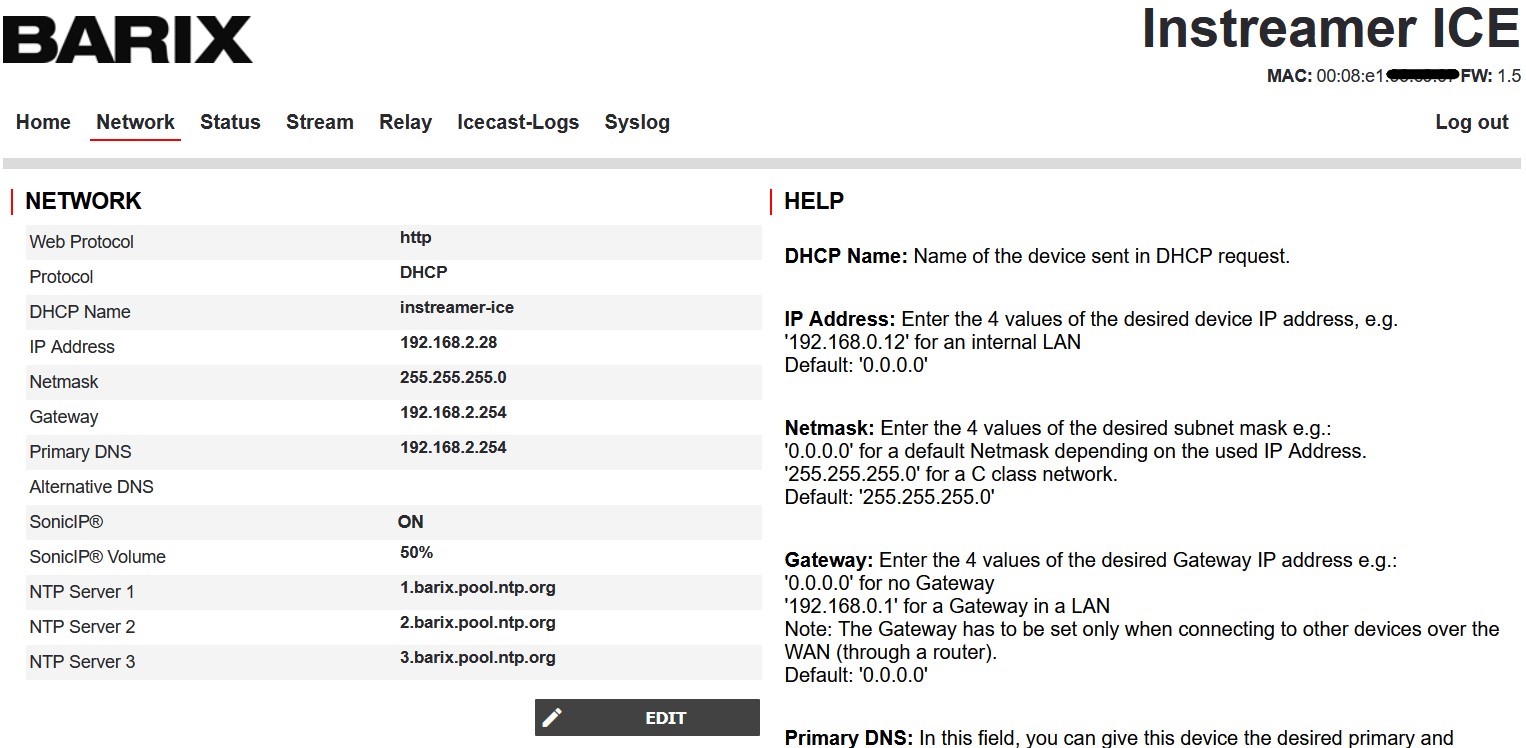Image resolution: width=1526 pixels, height=748 pixels.
Task: Select the SonicIP Volume 50% value
Action: (x=416, y=553)
